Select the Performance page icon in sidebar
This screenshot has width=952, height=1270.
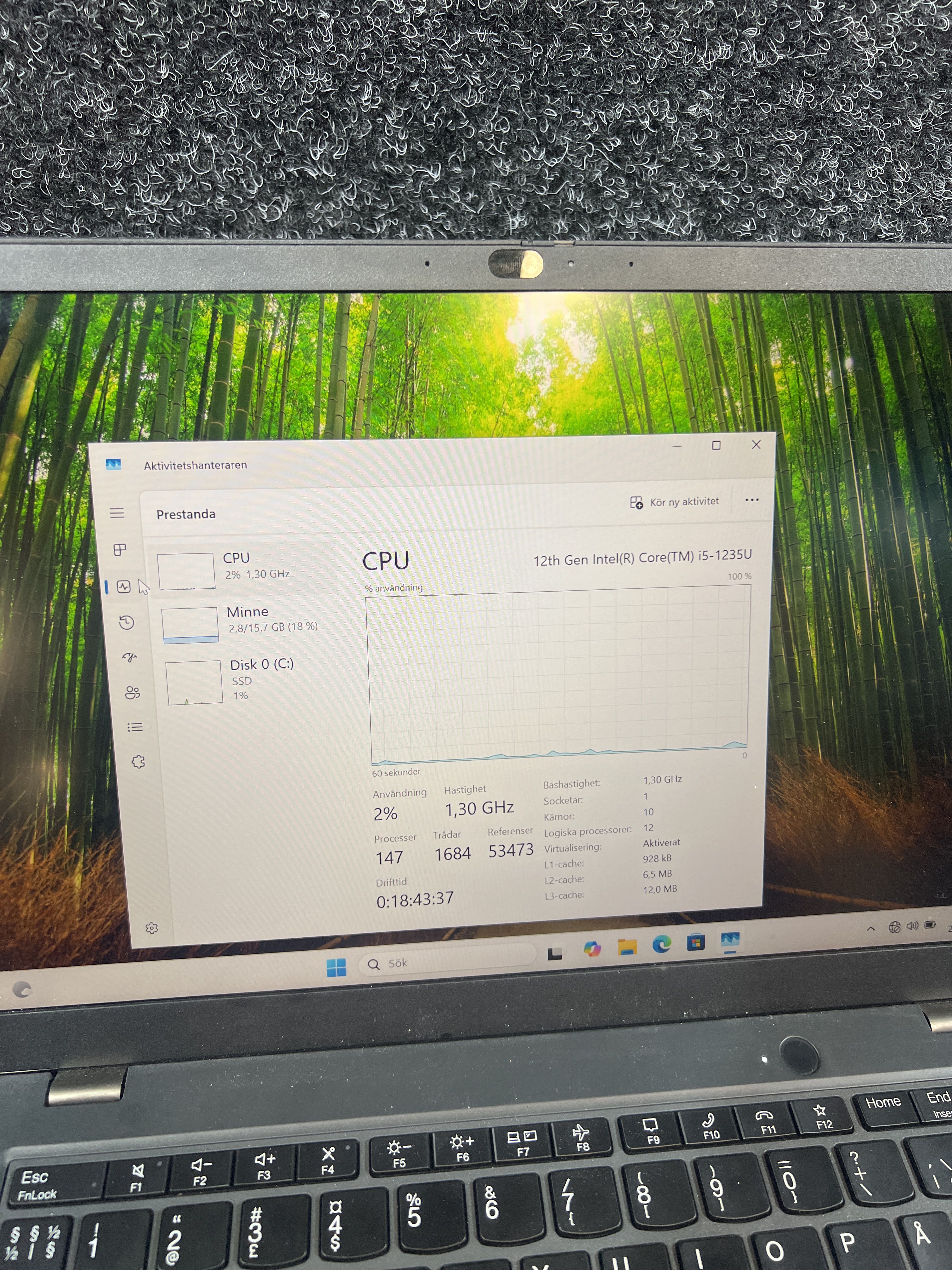point(124,587)
